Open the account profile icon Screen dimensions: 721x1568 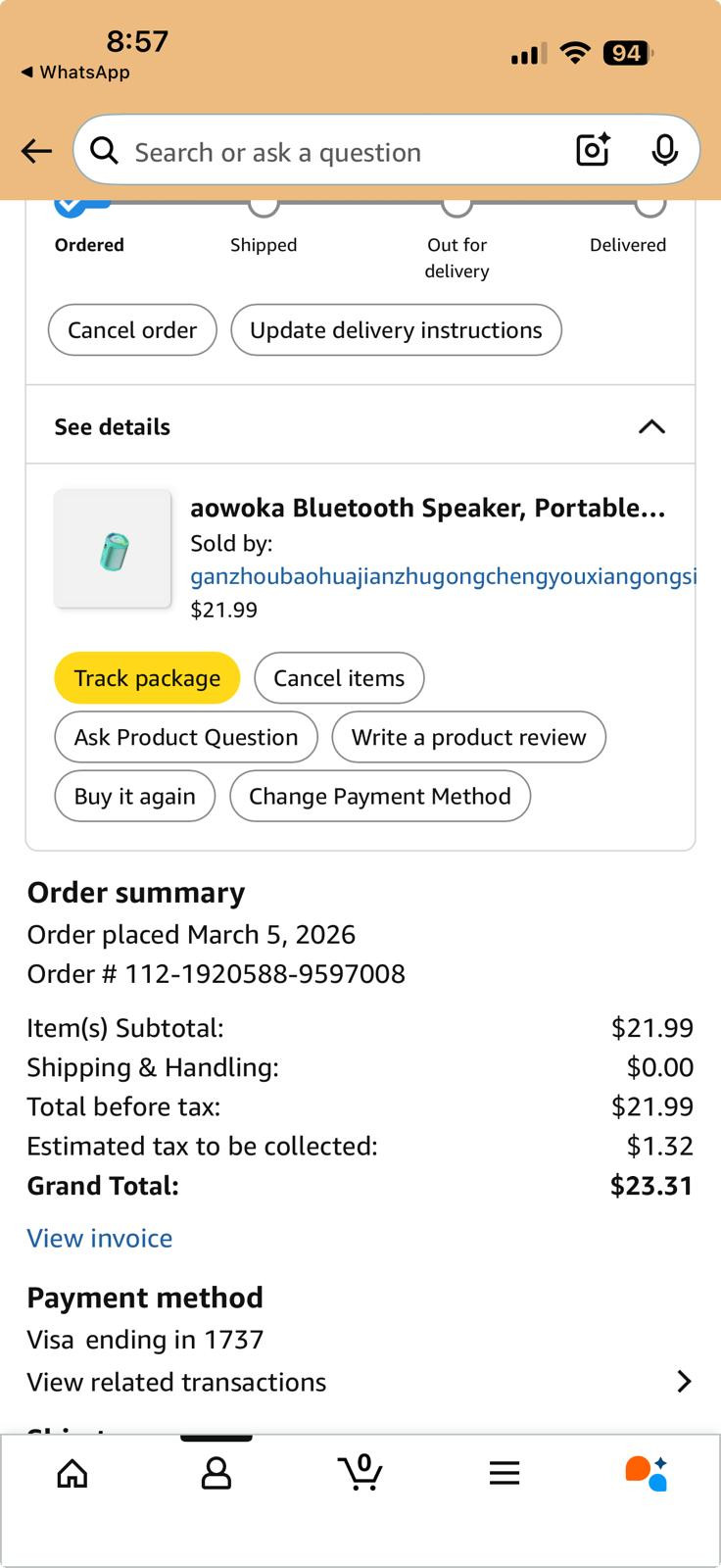(216, 1473)
